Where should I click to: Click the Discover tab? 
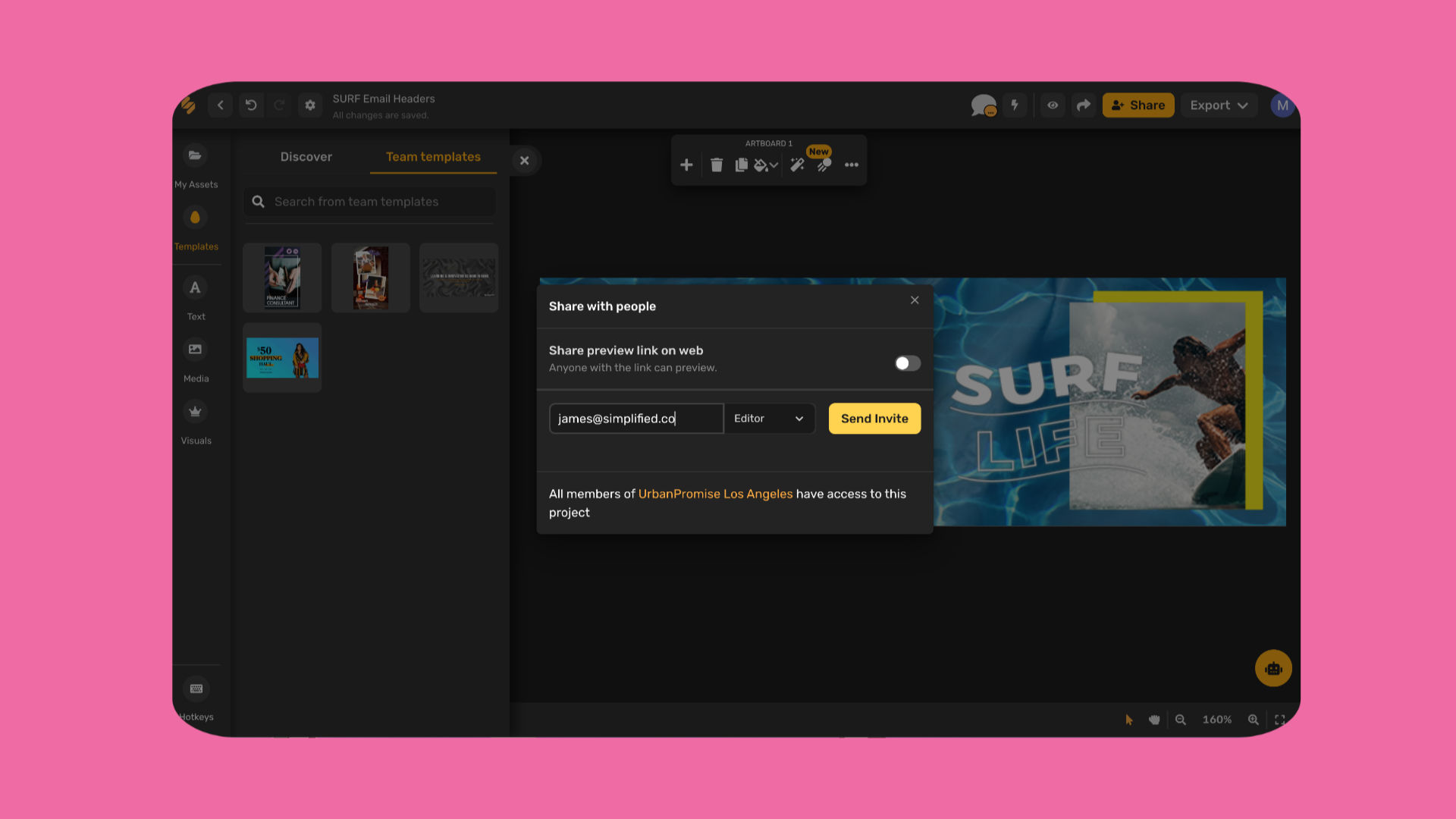(x=306, y=156)
